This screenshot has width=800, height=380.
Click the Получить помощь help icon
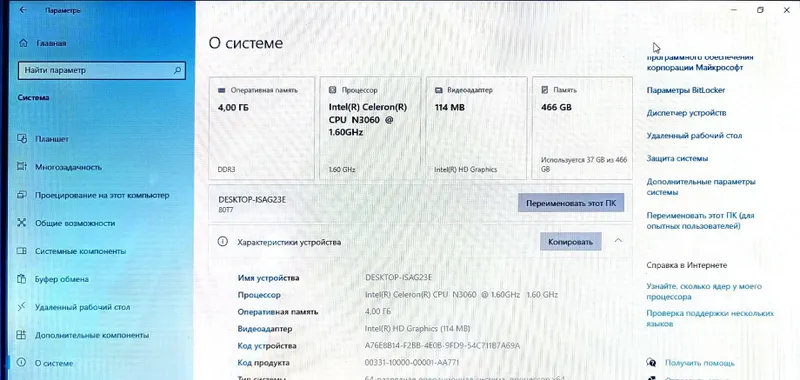pyautogui.click(x=651, y=363)
